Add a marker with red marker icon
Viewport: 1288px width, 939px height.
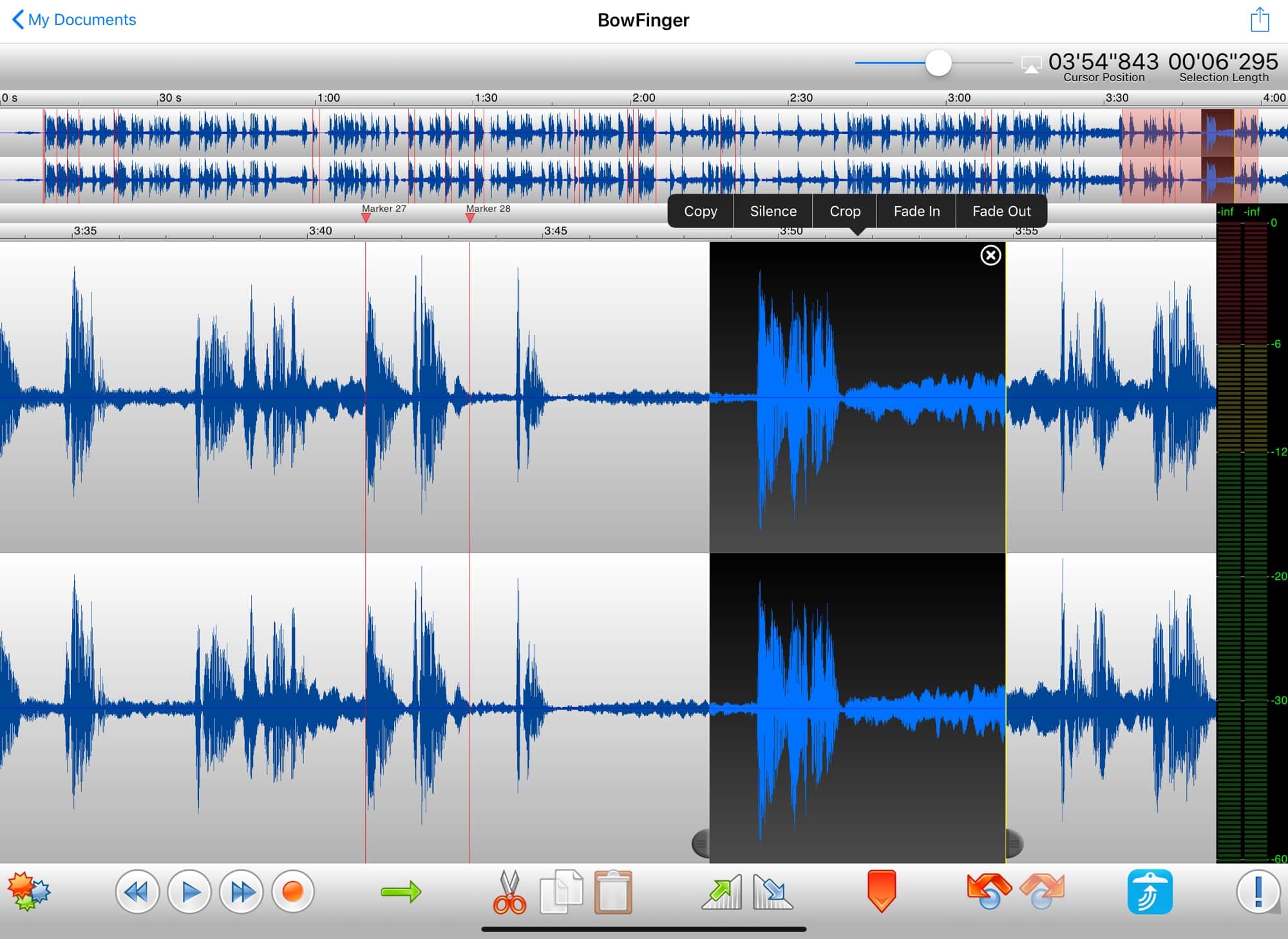(x=882, y=891)
